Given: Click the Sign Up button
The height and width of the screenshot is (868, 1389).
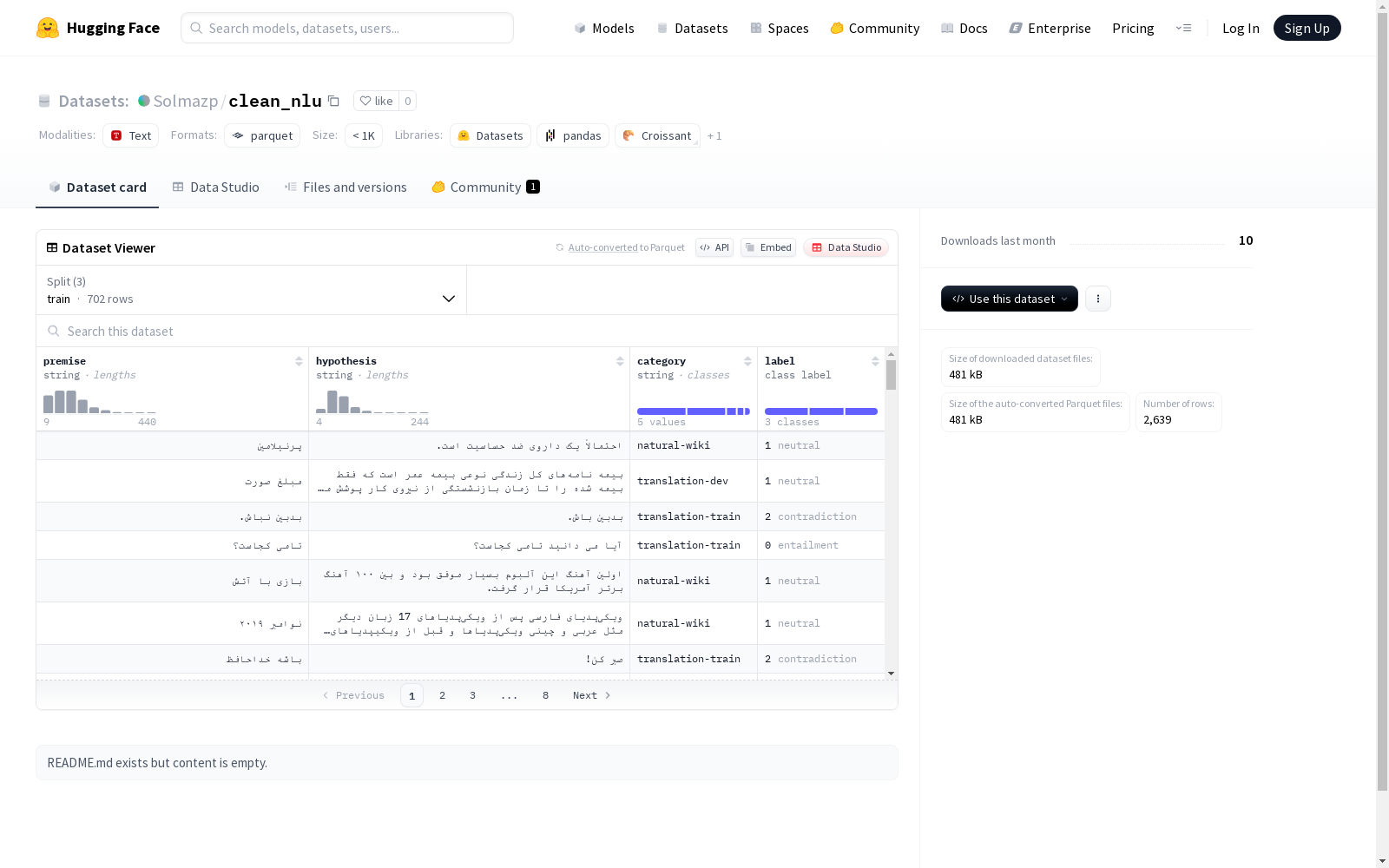Looking at the screenshot, I should click(1307, 28).
